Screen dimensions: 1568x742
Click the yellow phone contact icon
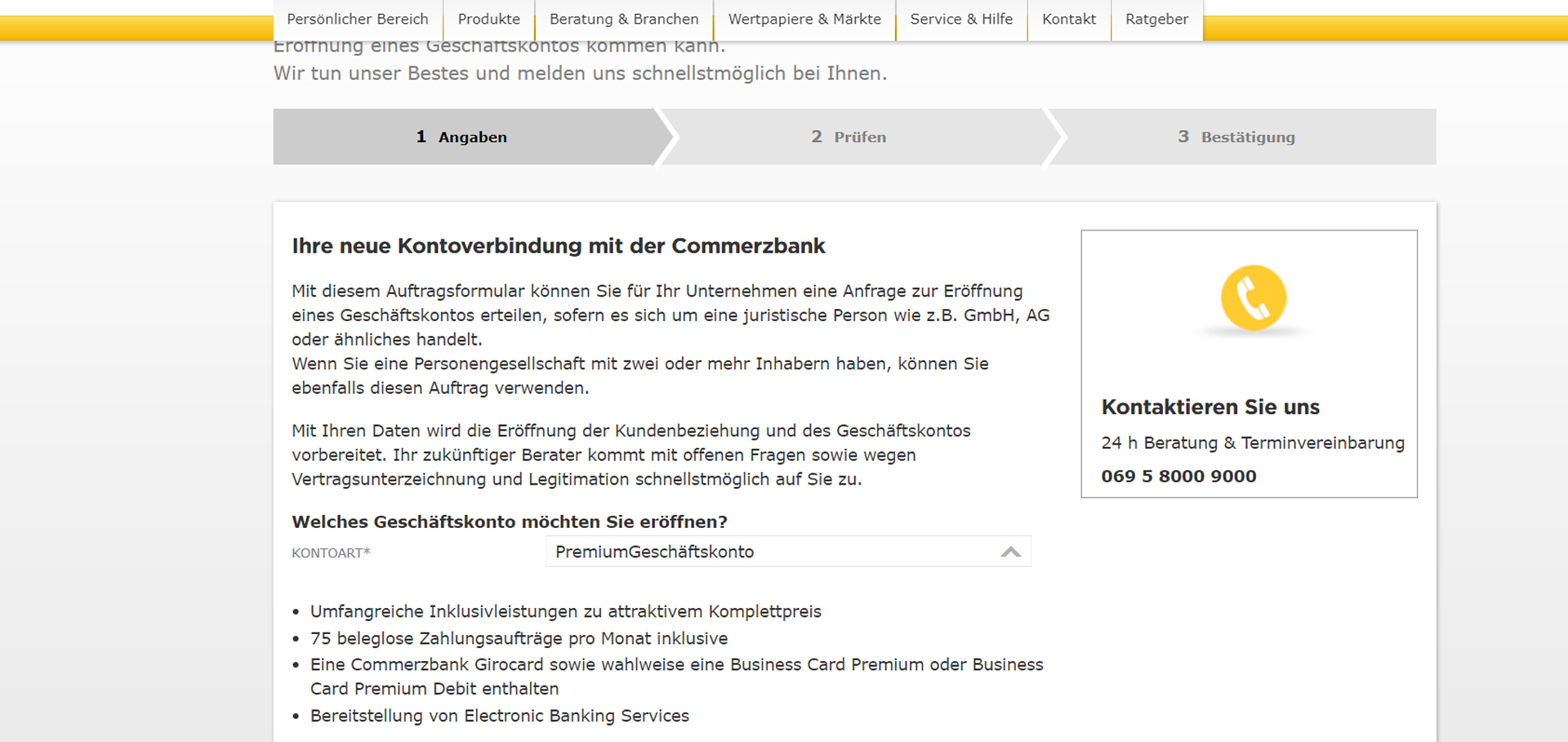1253,297
